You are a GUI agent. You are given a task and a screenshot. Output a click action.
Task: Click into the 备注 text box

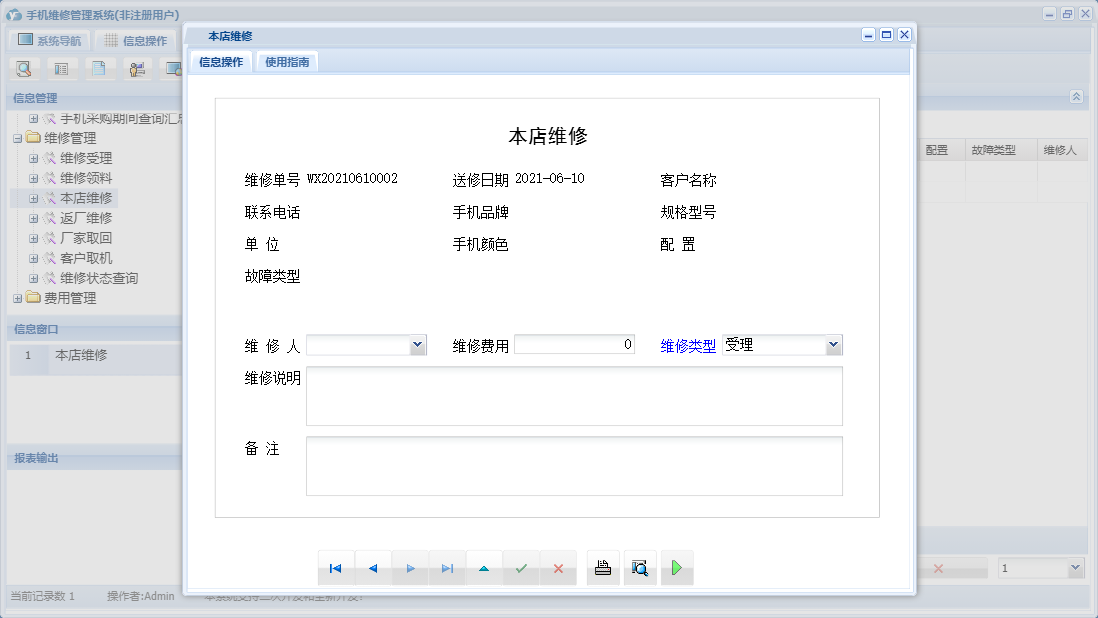pos(573,466)
